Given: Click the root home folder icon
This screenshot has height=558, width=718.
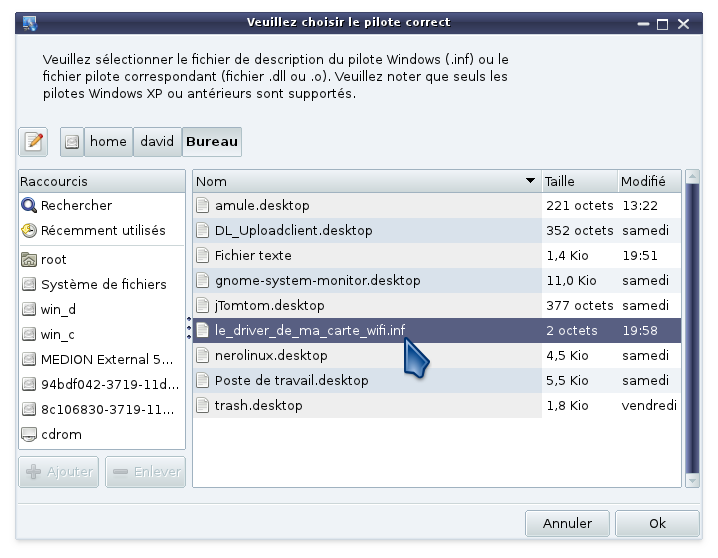Looking at the screenshot, I should coord(29,260).
